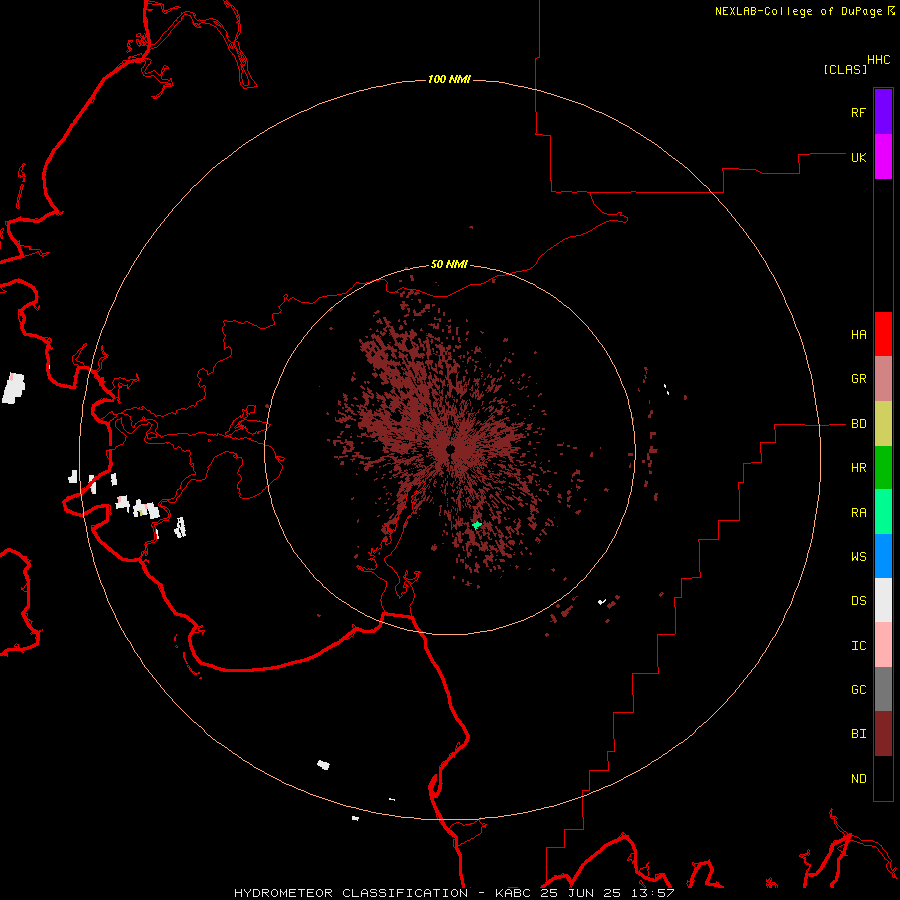Click the UK legend label
Image resolution: width=900 pixels, height=900 pixels.
[x=858, y=157]
